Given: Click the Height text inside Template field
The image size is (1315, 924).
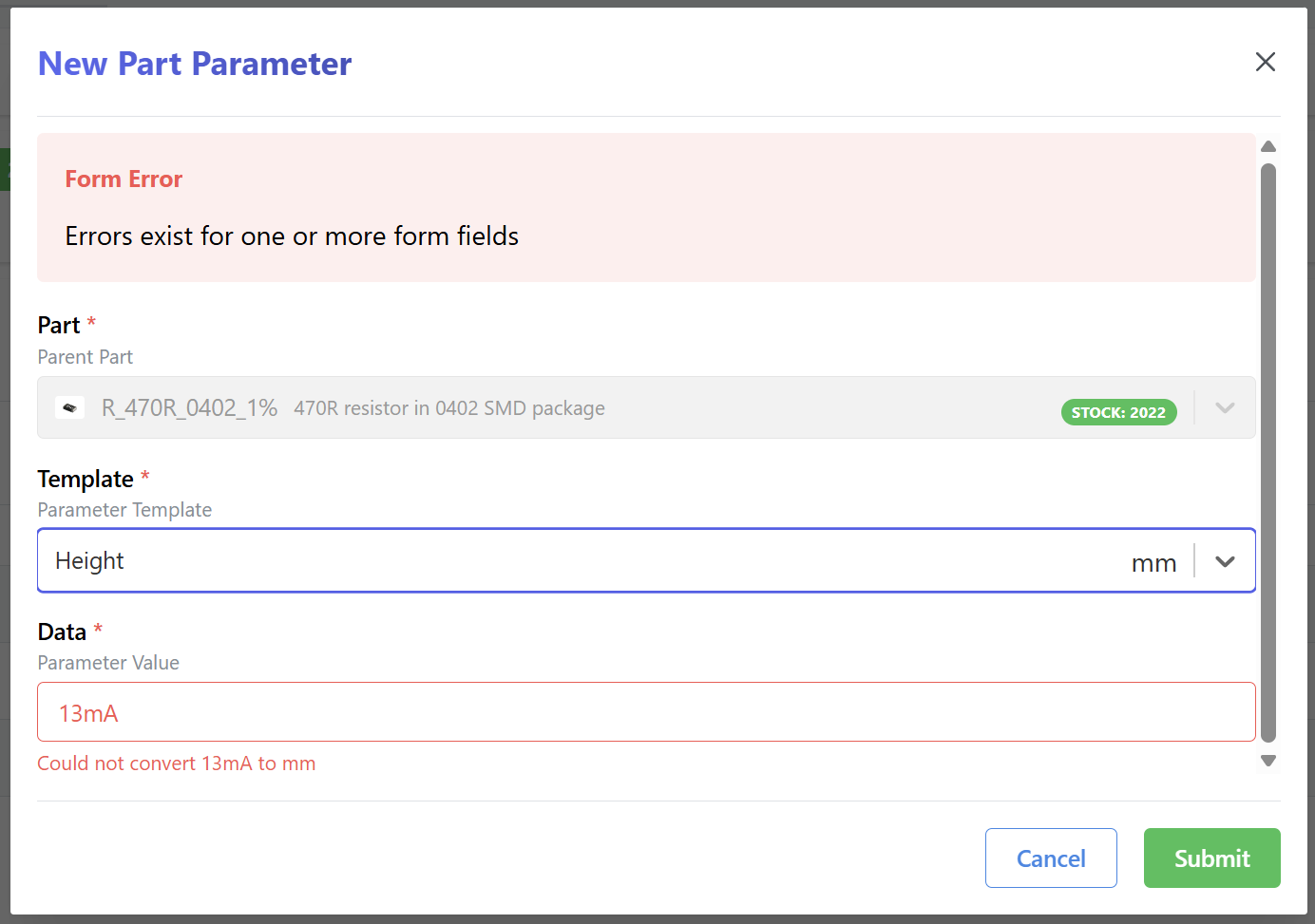Looking at the screenshot, I should pos(89,560).
